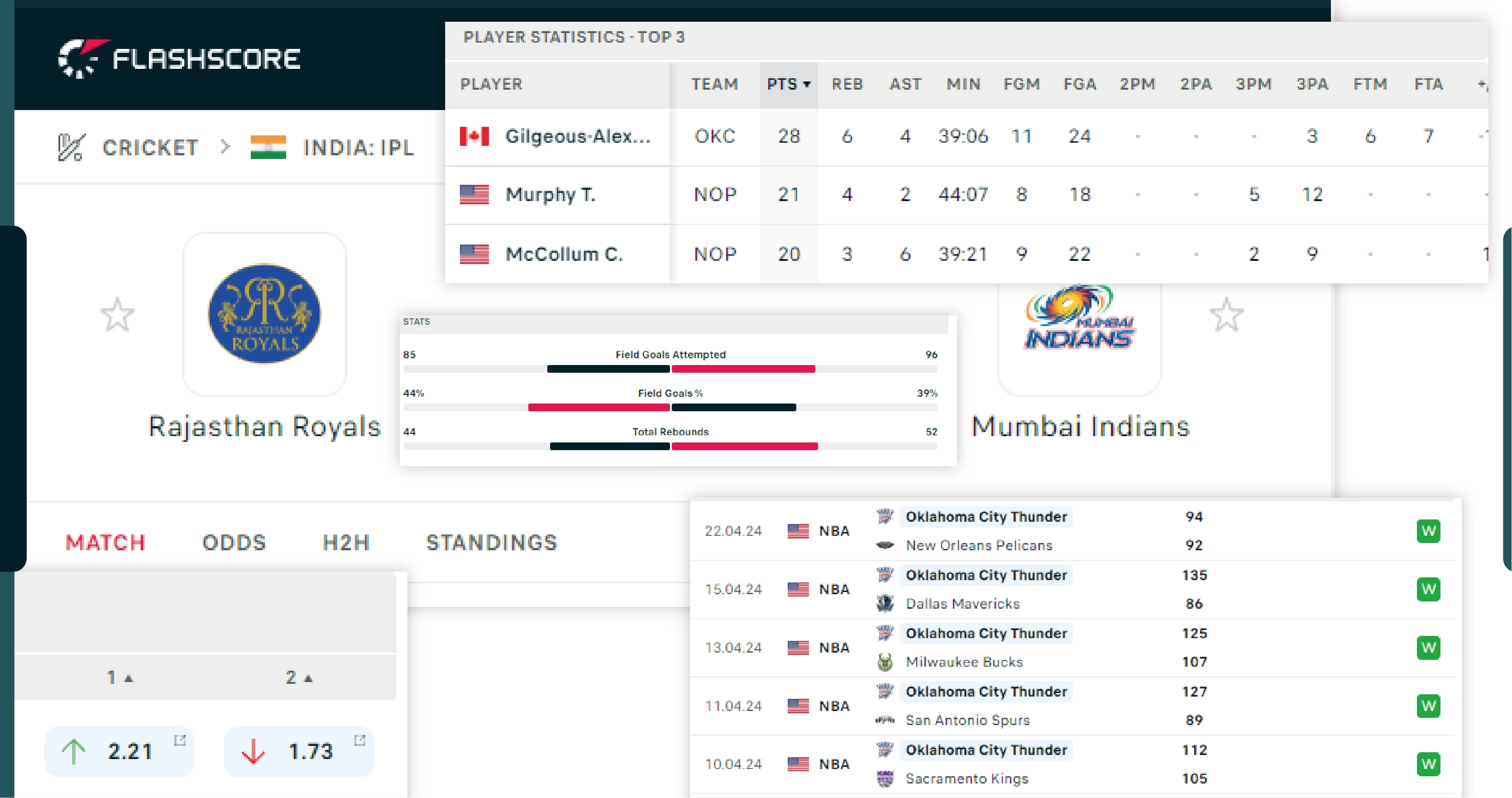
Task: Sort odds by column 1 arrow
Action: [x=120, y=678]
